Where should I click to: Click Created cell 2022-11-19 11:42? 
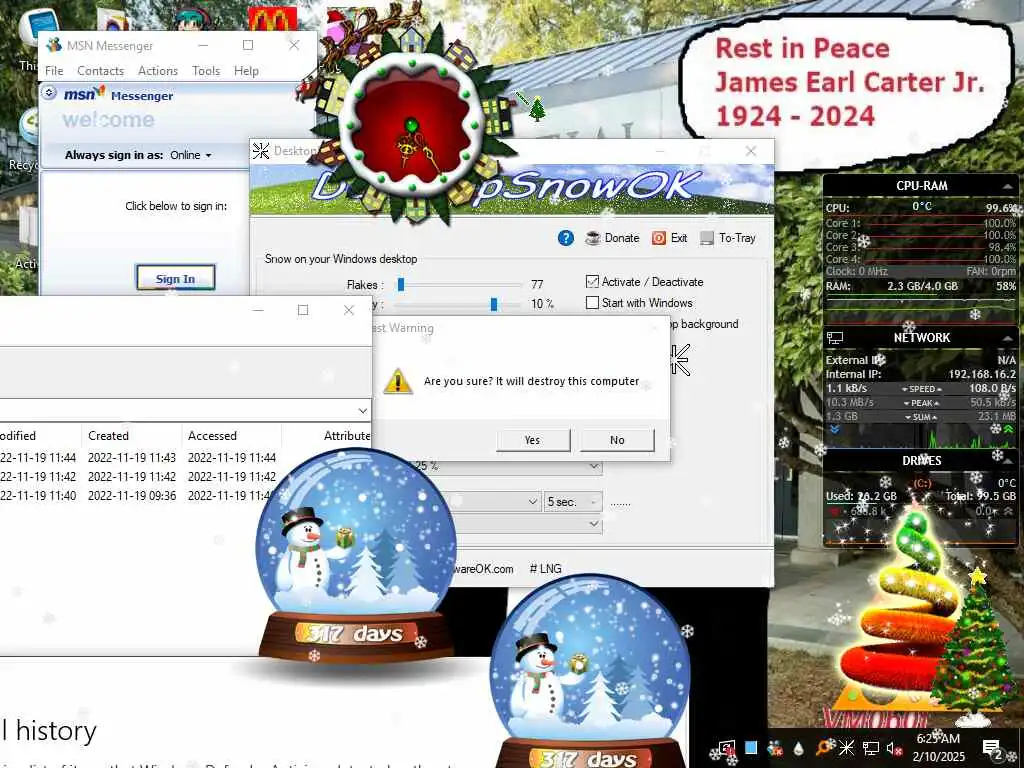(132, 476)
